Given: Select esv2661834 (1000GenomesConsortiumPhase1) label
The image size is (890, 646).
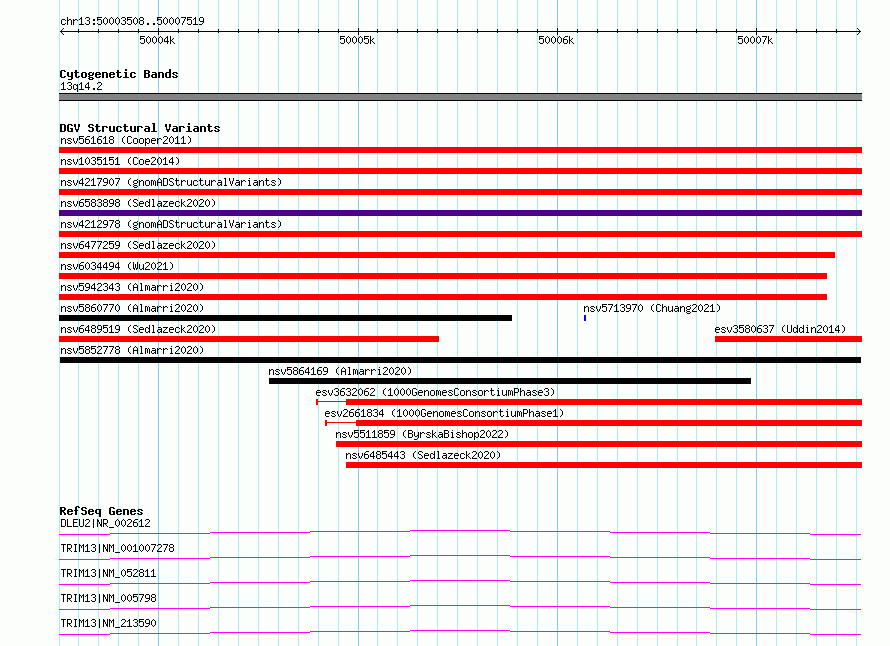Looking at the screenshot, I should tap(444, 413).
